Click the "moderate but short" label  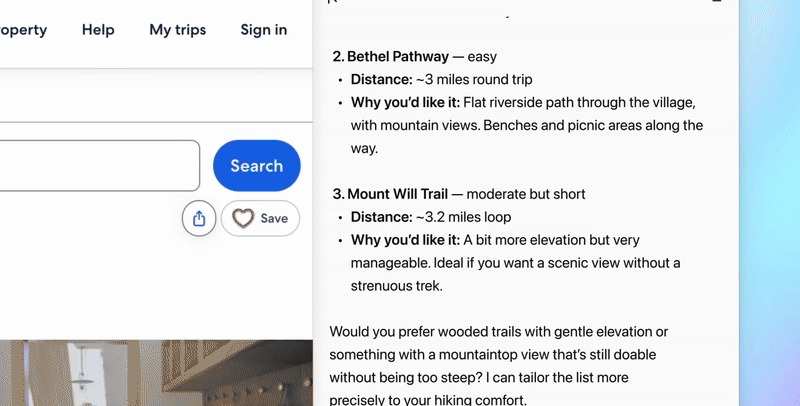point(526,194)
